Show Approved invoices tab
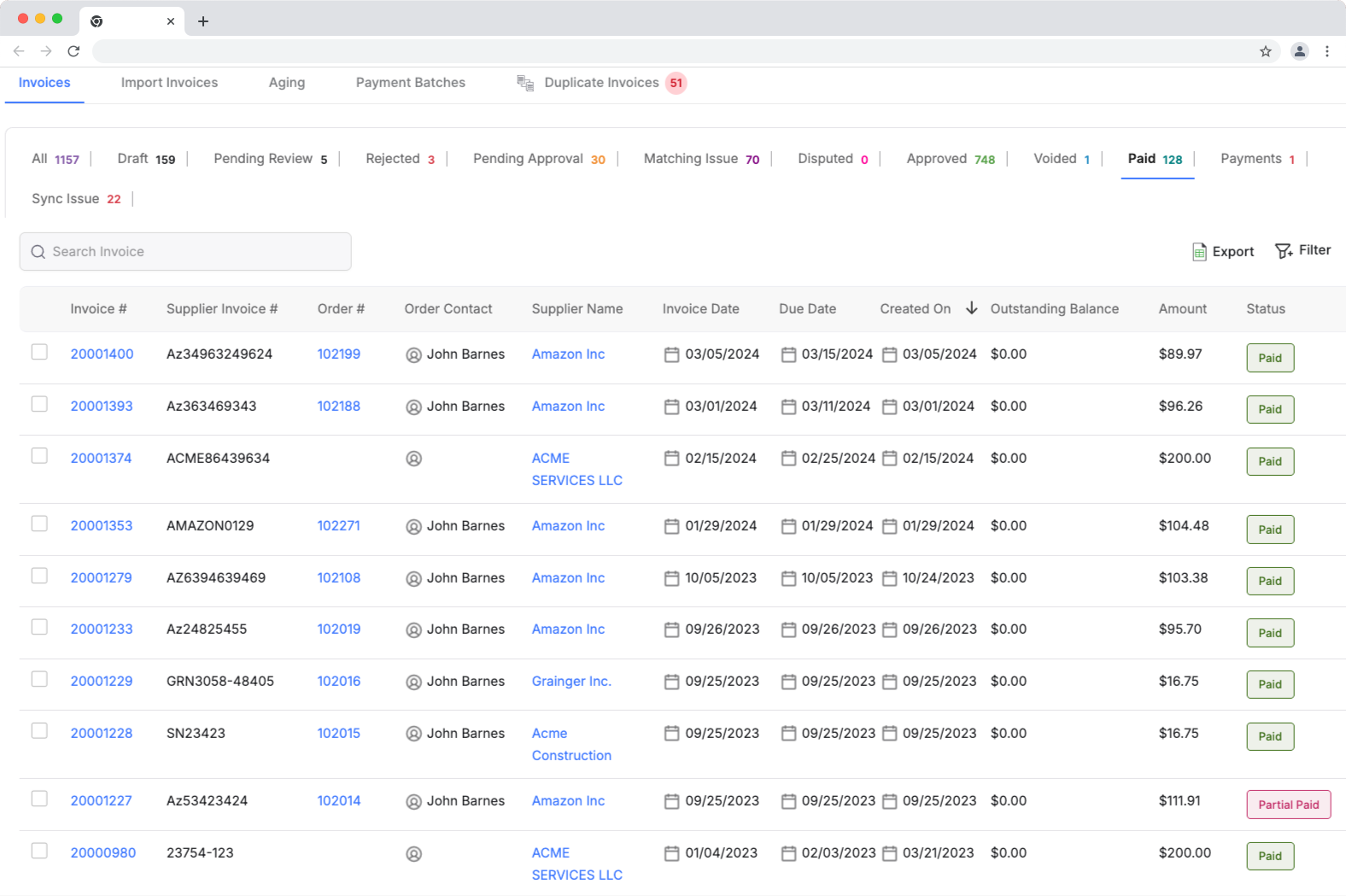Viewport: 1346px width, 896px height. coord(951,159)
